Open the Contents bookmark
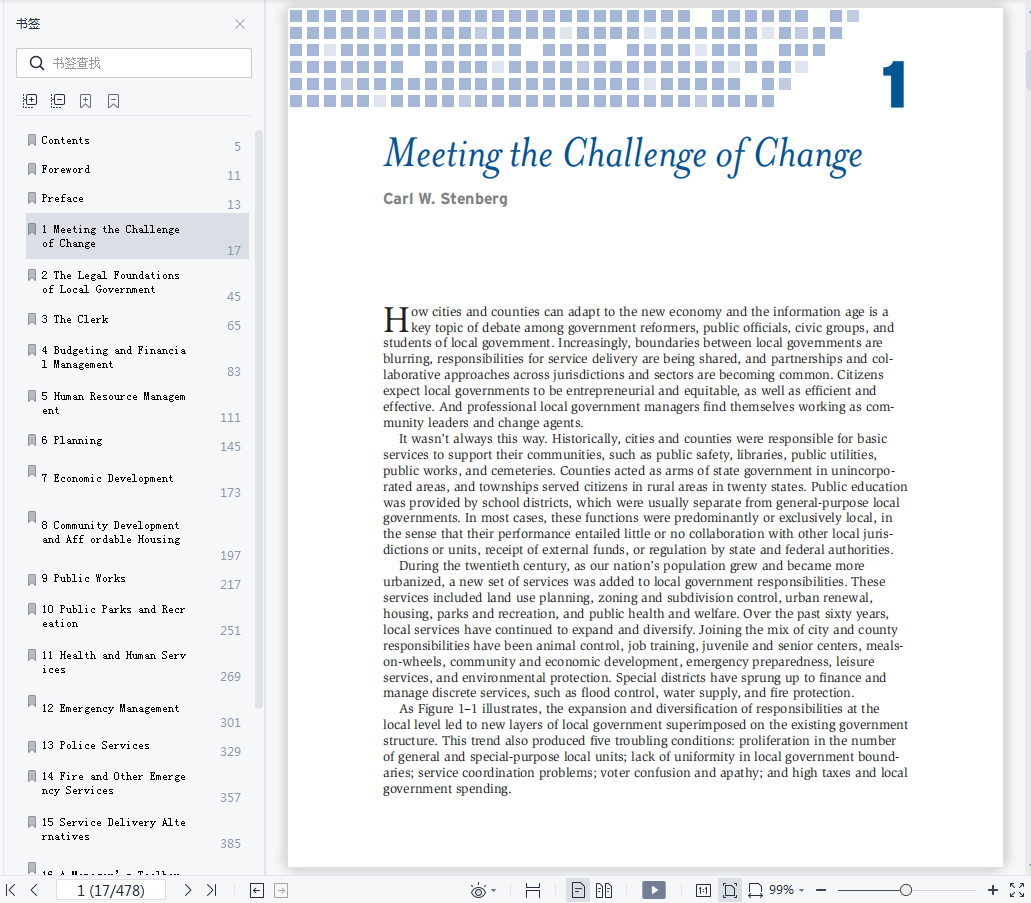Viewport: 1031px width, 903px height. click(x=137, y=143)
